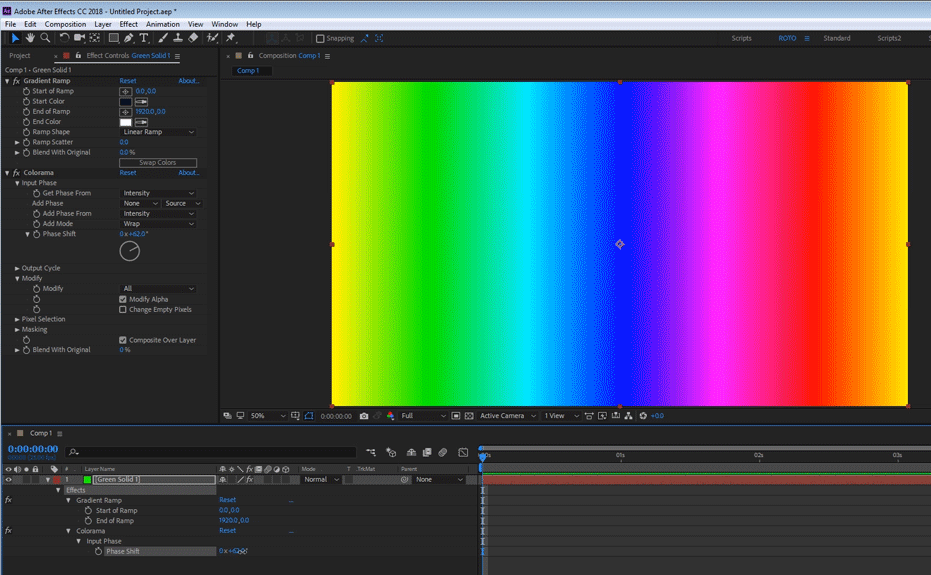The width and height of the screenshot is (931, 575).
Task: Expand the Masking group
Action: (17, 330)
